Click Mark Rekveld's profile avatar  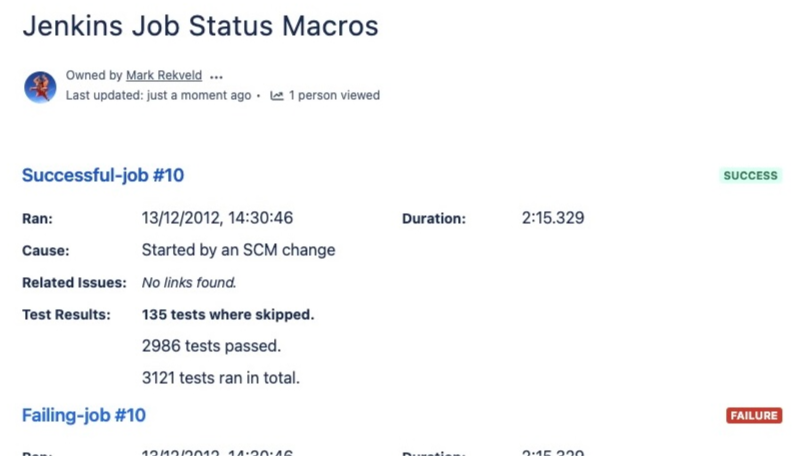[x=40, y=87]
